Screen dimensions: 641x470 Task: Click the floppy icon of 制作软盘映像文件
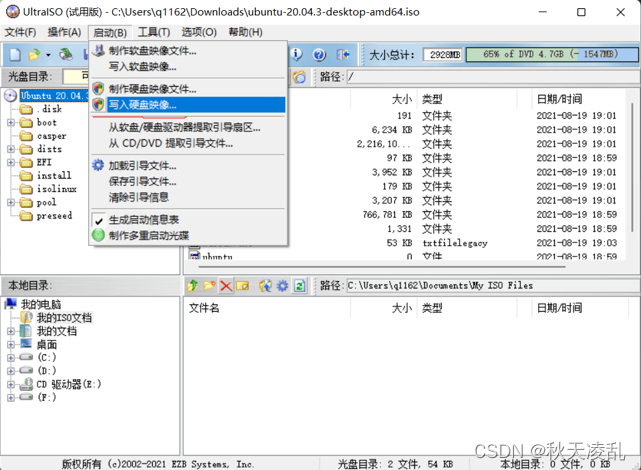[99, 51]
